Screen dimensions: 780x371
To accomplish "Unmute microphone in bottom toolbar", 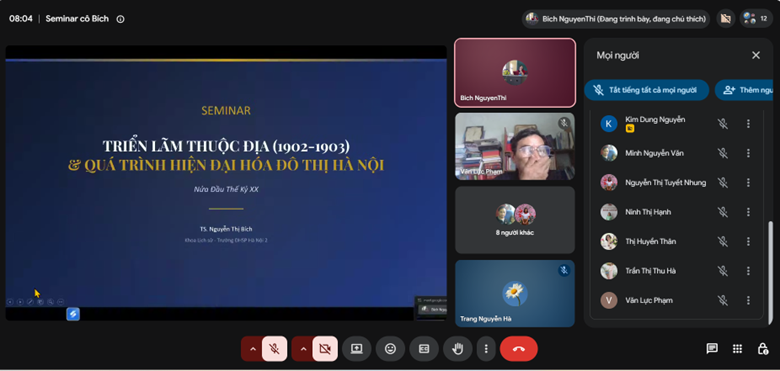I will pyautogui.click(x=274, y=349).
